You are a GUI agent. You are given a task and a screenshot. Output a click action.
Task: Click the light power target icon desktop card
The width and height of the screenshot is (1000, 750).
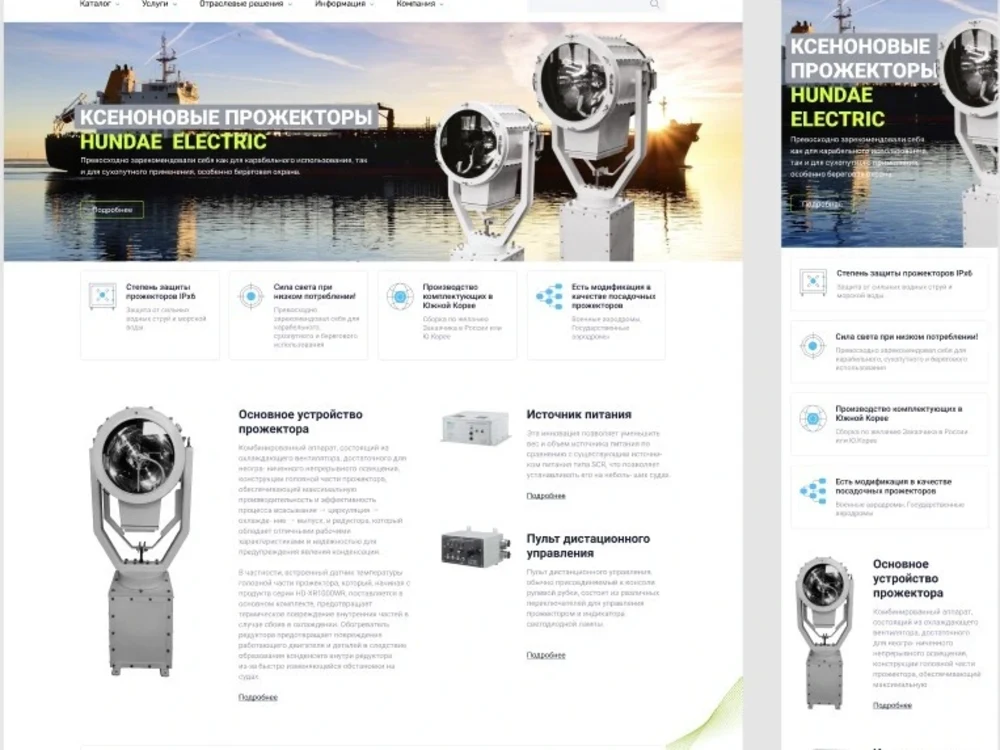[251, 296]
